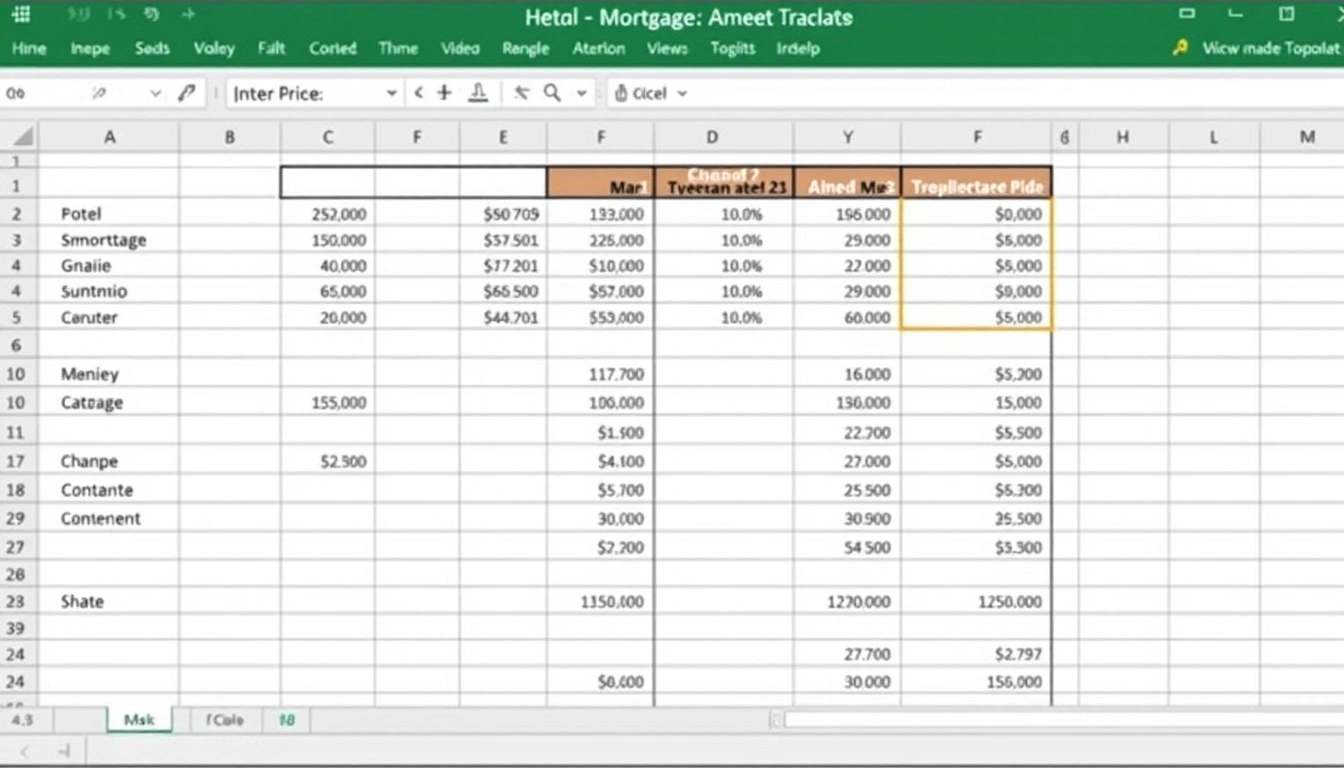This screenshot has height=768, width=1344.
Task: Open the dropdown arrow next to the magnifier
Action: pyautogui.click(x=581, y=93)
